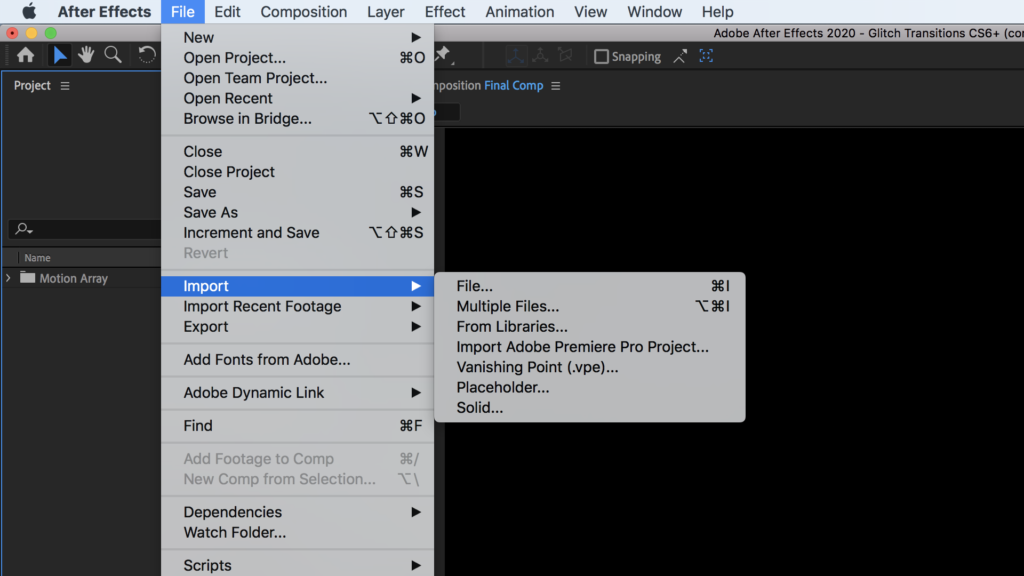Open the project search filter dropdown

pyautogui.click(x=24, y=230)
